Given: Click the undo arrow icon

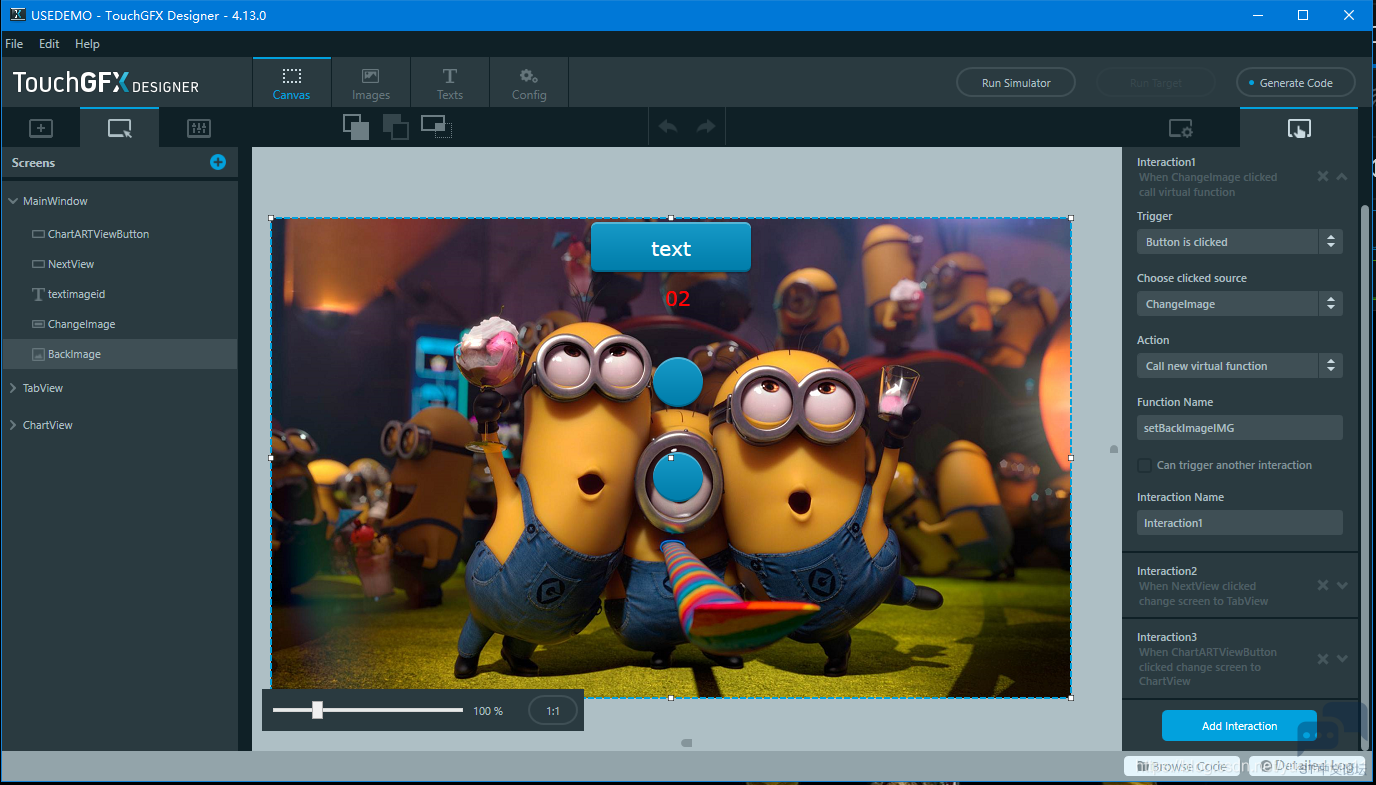Looking at the screenshot, I should (x=668, y=127).
